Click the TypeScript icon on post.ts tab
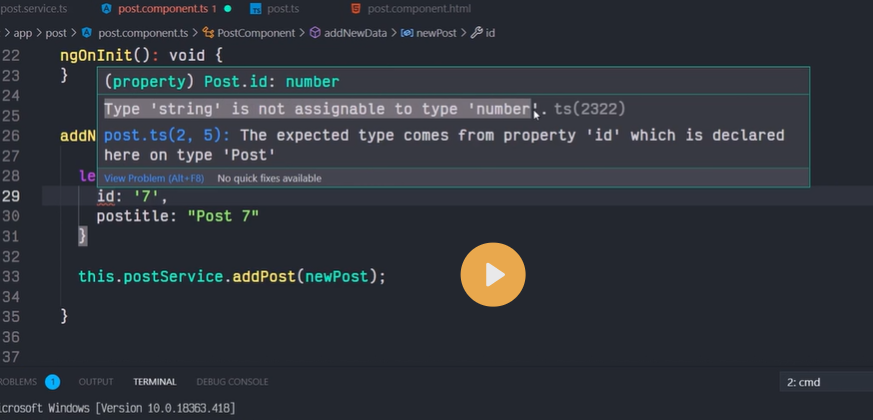The height and width of the screenshot is (420, 873). click(x=256, y=9)
